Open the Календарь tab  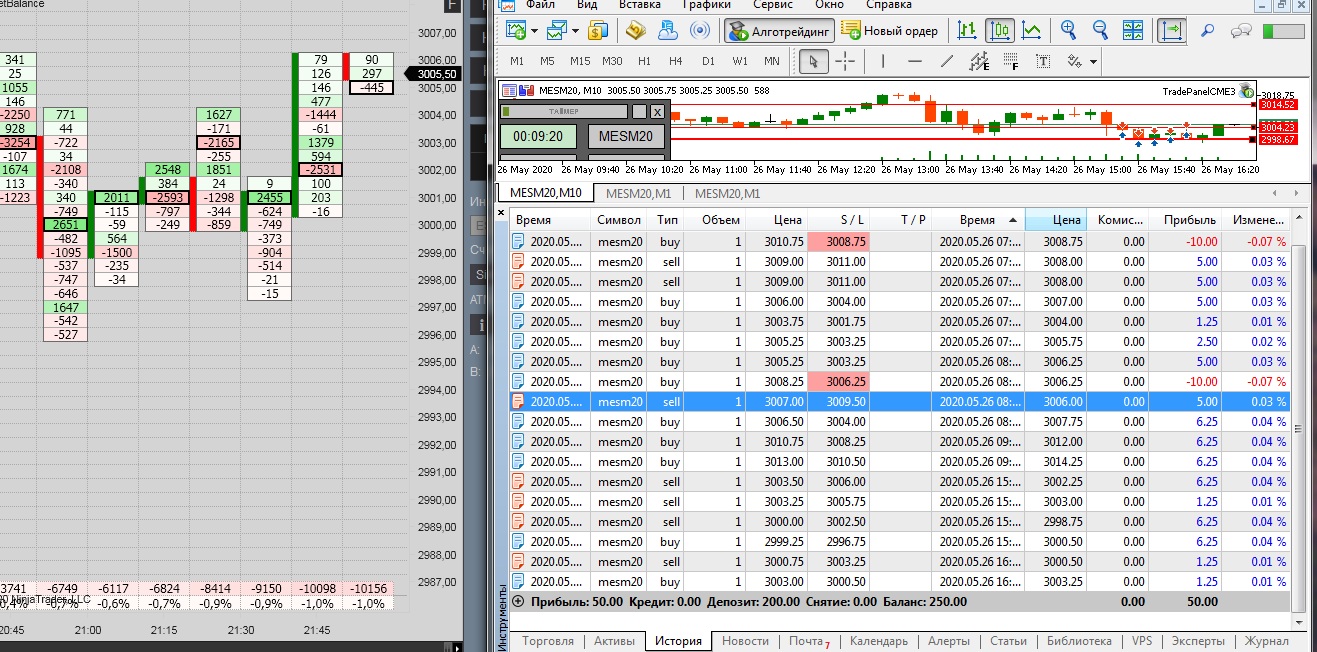click(879, 641)
